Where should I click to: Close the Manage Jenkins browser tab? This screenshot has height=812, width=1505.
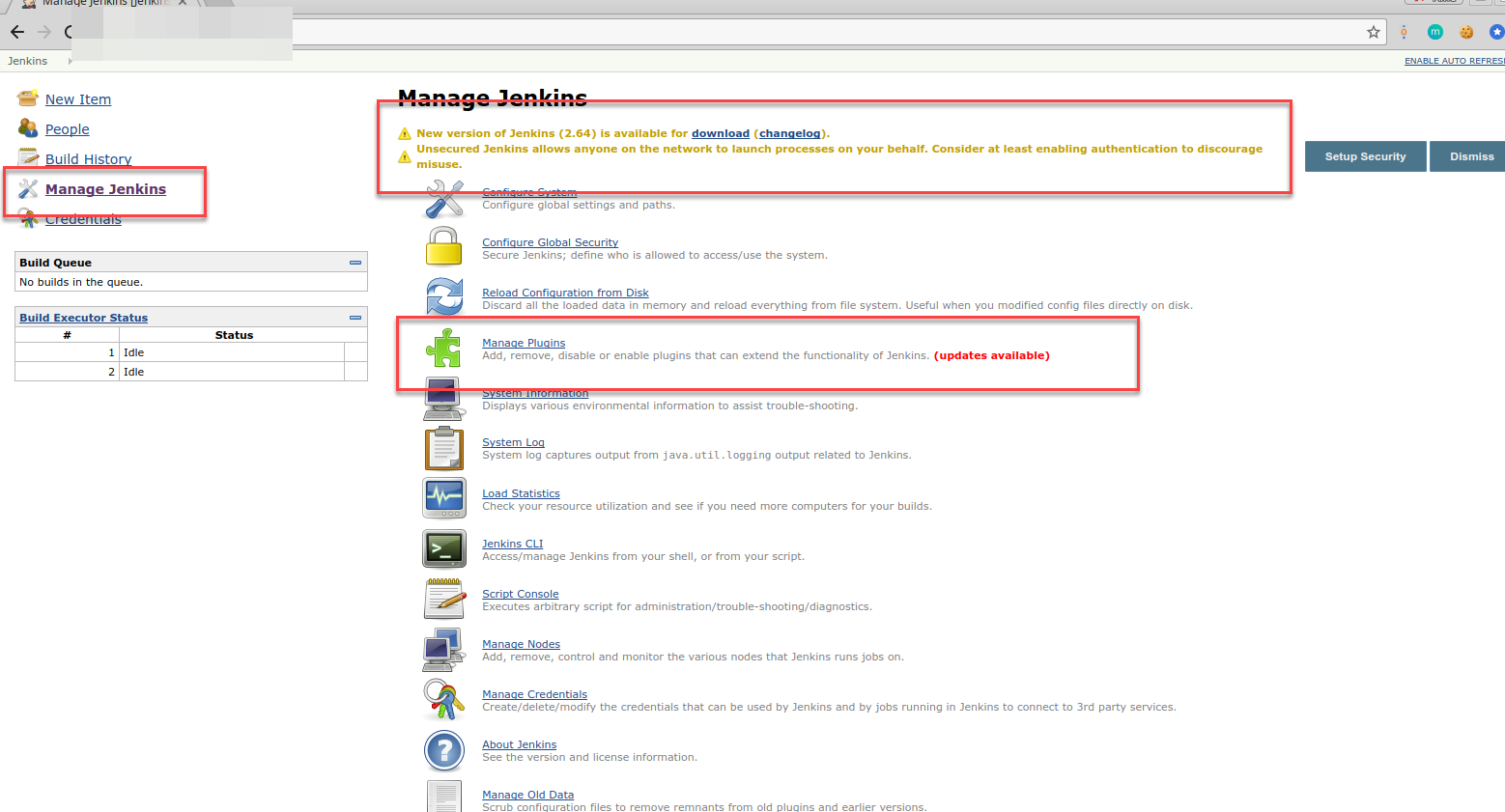pos(183,3)
